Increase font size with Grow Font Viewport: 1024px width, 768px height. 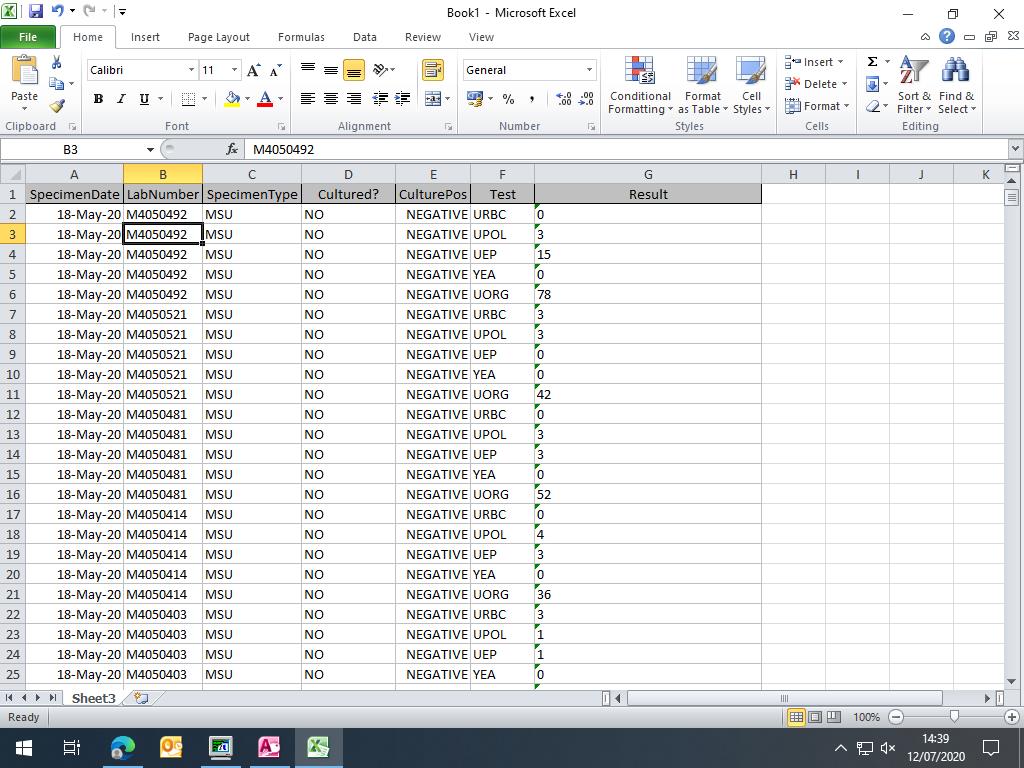click(x=253, y=70)
